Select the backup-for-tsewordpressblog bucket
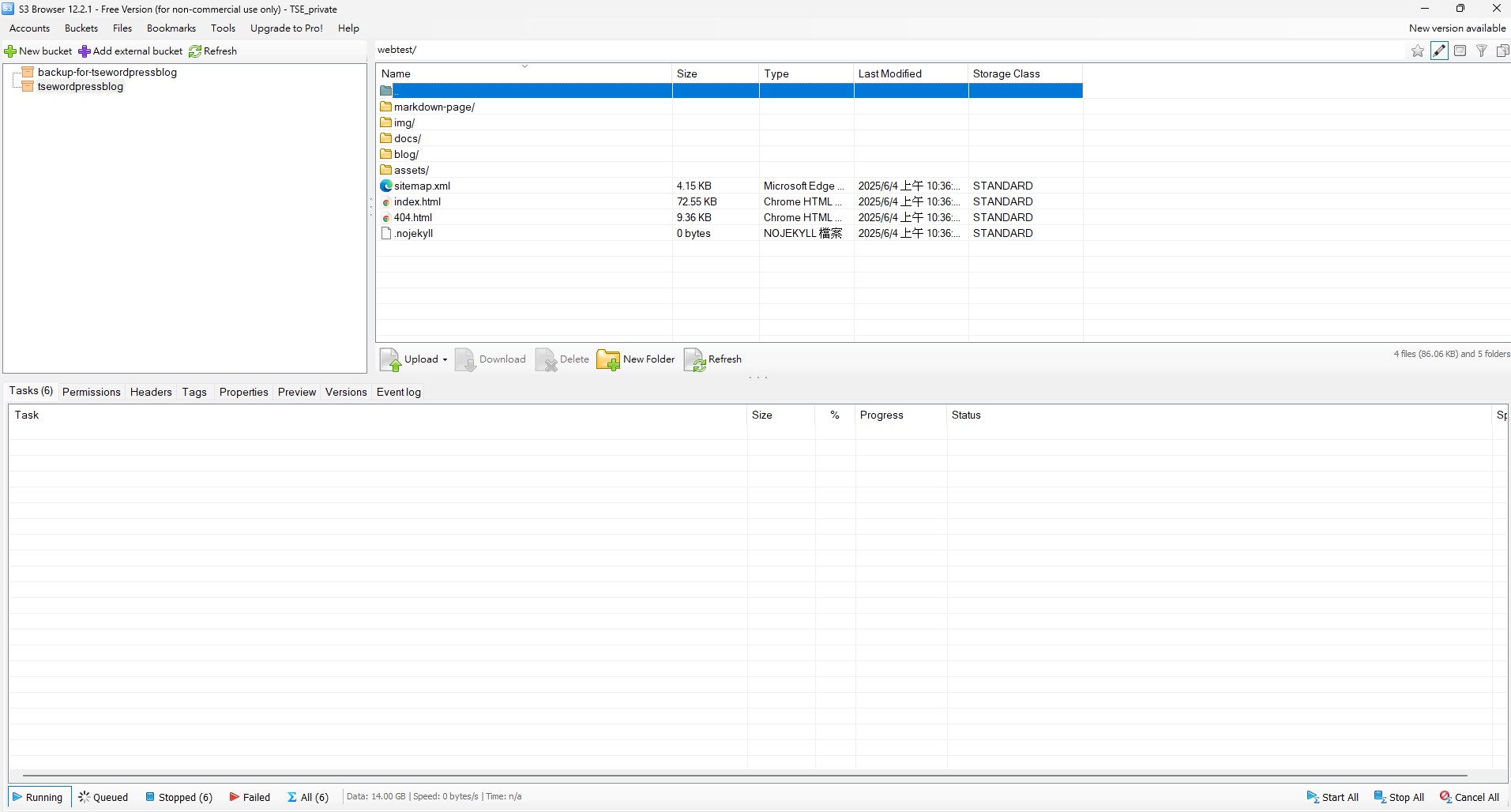The width and height of the screenshot is (1511, 812). [107, 72]
